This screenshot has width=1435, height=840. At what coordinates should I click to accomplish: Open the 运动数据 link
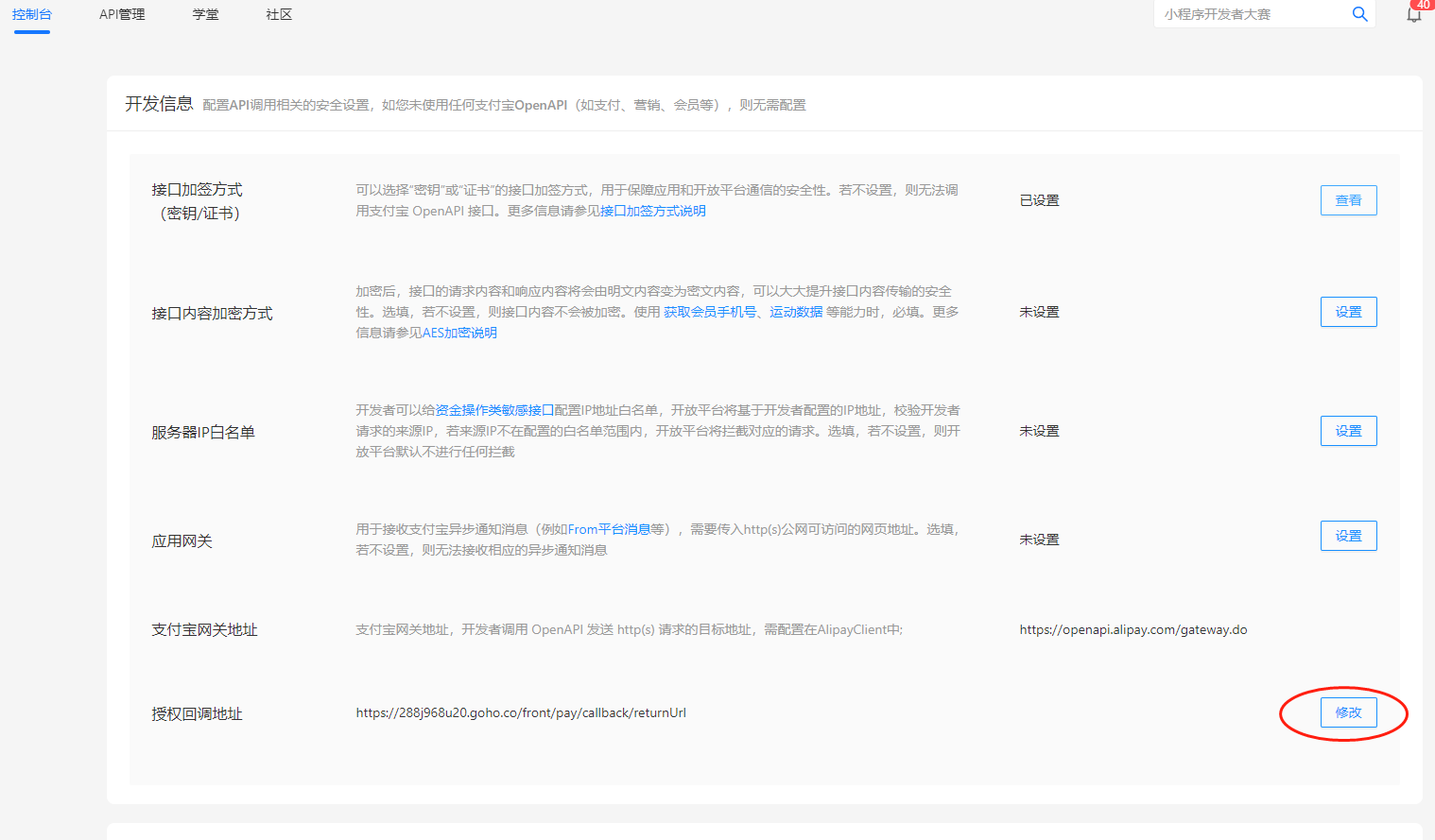pyautogui.click(x=795, y=312)
